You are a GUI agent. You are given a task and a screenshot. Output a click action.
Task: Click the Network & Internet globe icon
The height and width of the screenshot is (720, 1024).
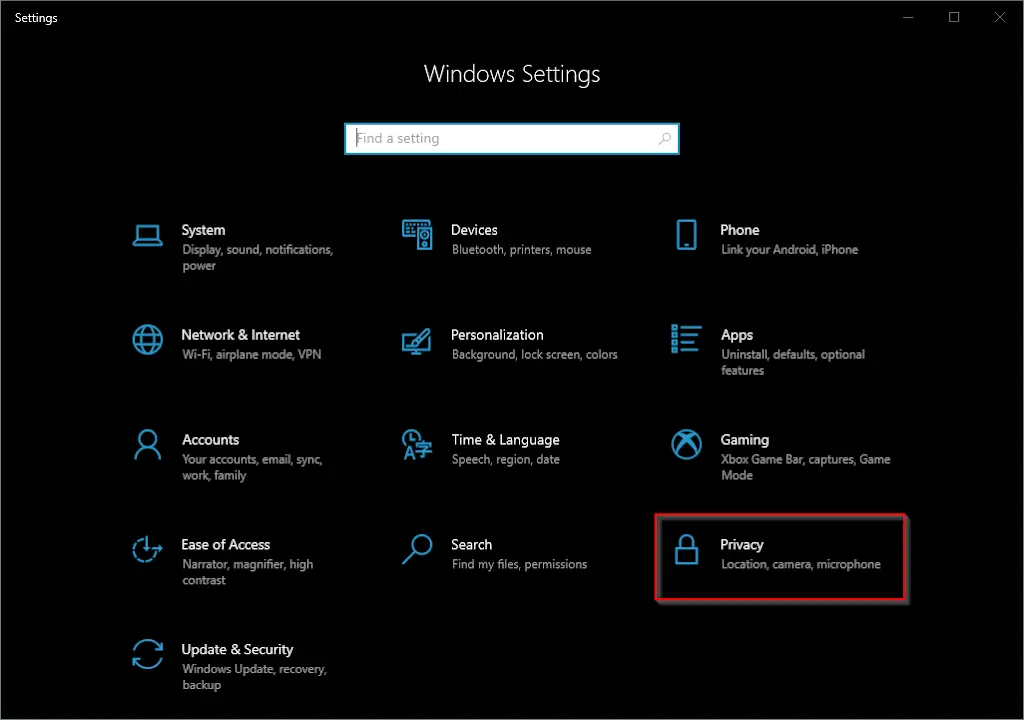pos(148,340)
